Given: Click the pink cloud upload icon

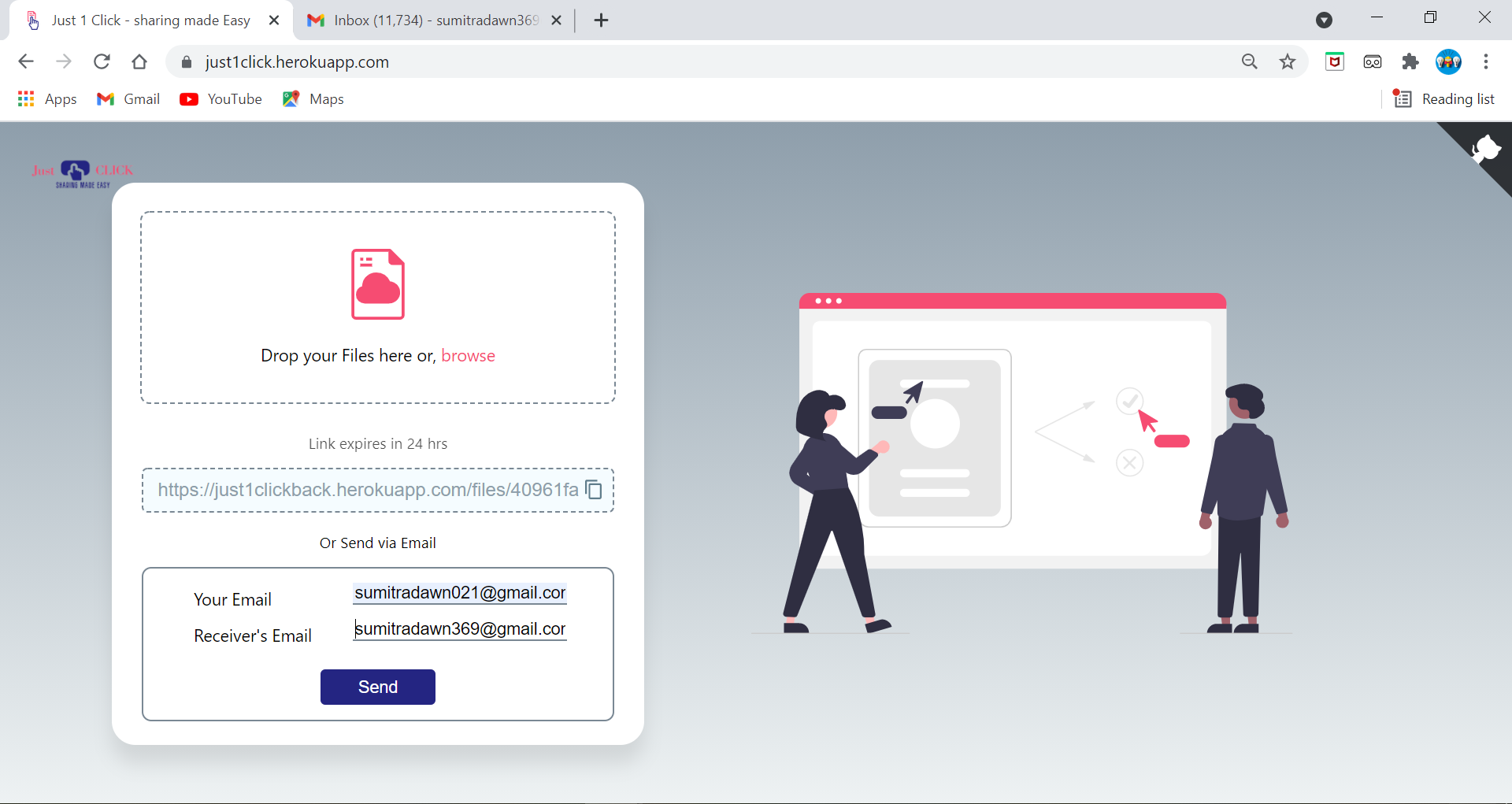Looking at the screenshot, I should (x=378, y=284).
